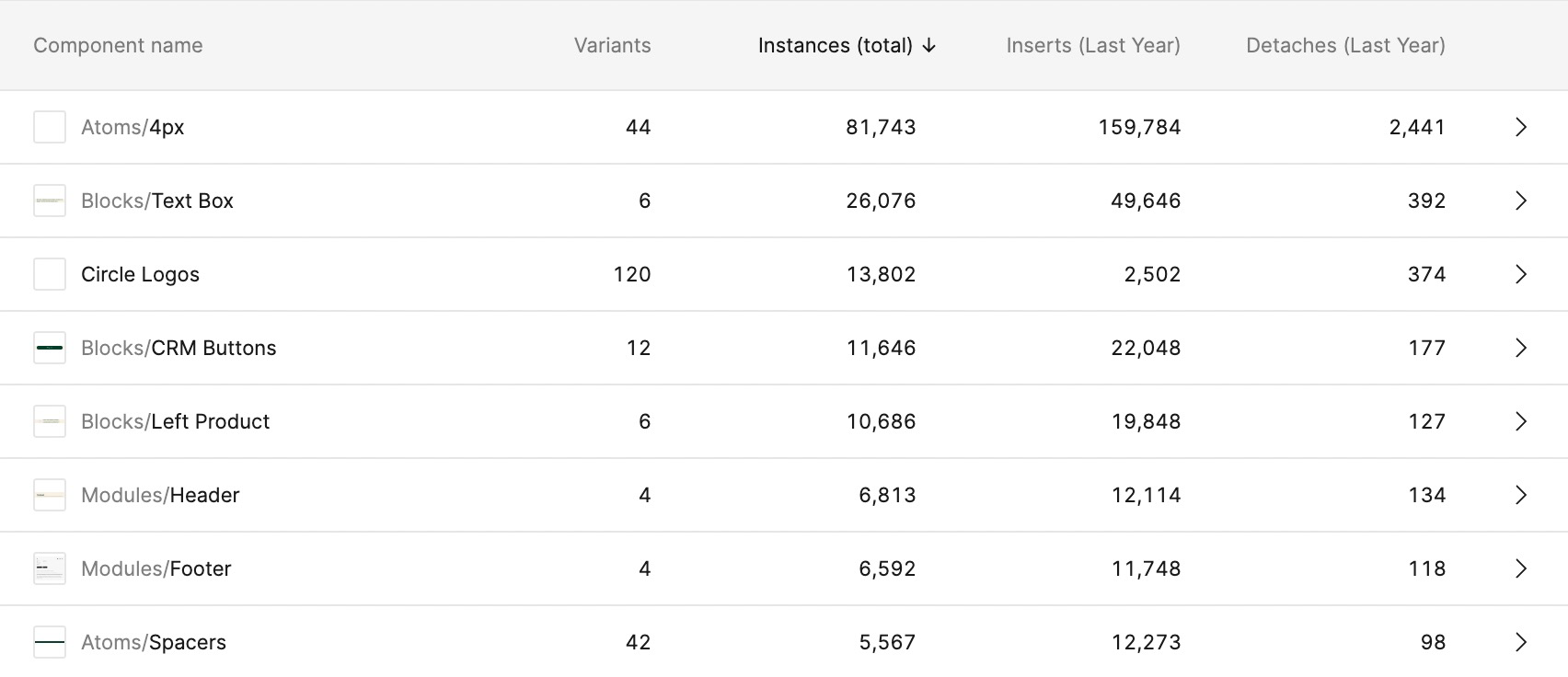
Task: Click the Modules/Footer component thumbnail
Action: coord(50,568)
